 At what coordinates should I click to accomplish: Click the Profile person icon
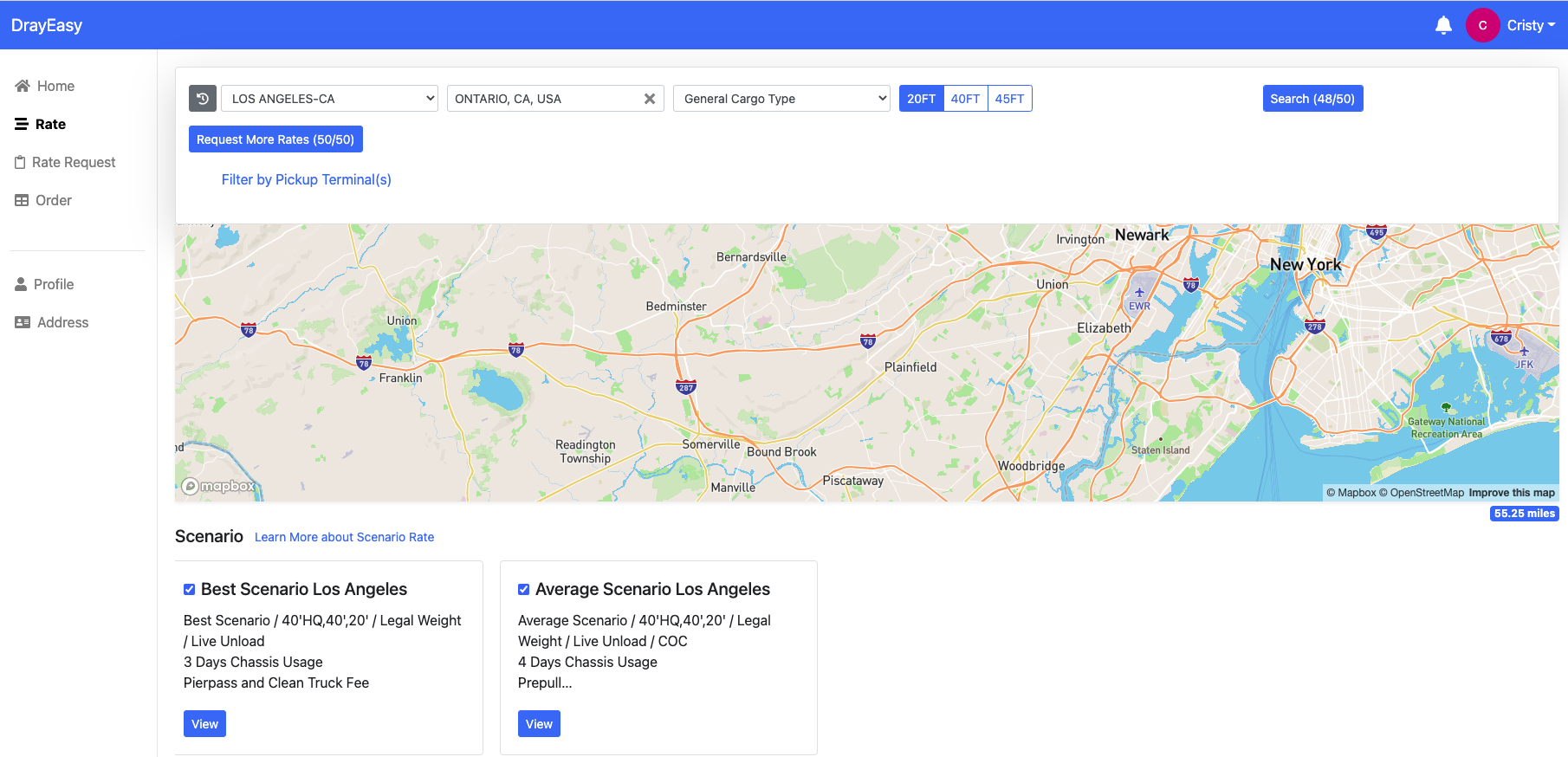tap(21, 284)
